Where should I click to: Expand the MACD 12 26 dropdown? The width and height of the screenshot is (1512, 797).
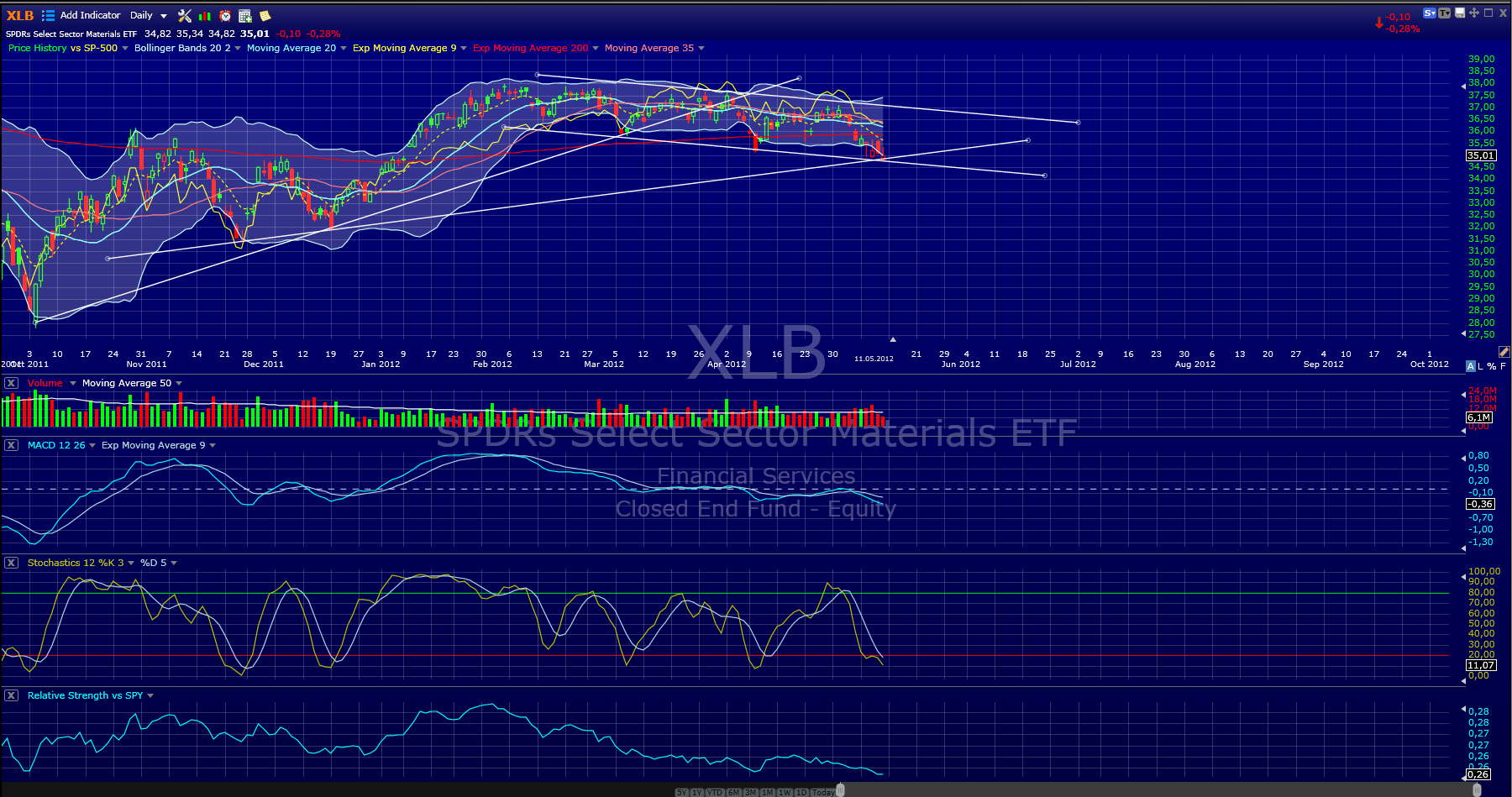[92, 445]
